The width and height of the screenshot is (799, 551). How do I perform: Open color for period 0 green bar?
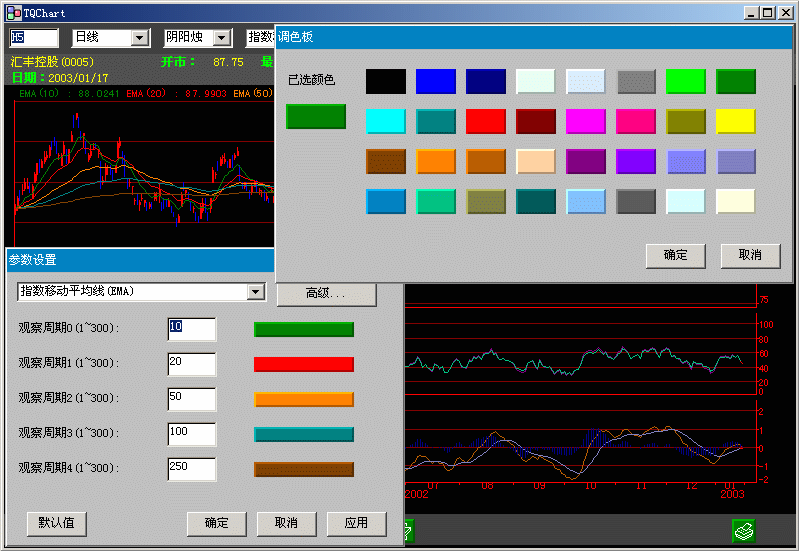[304, 330]
